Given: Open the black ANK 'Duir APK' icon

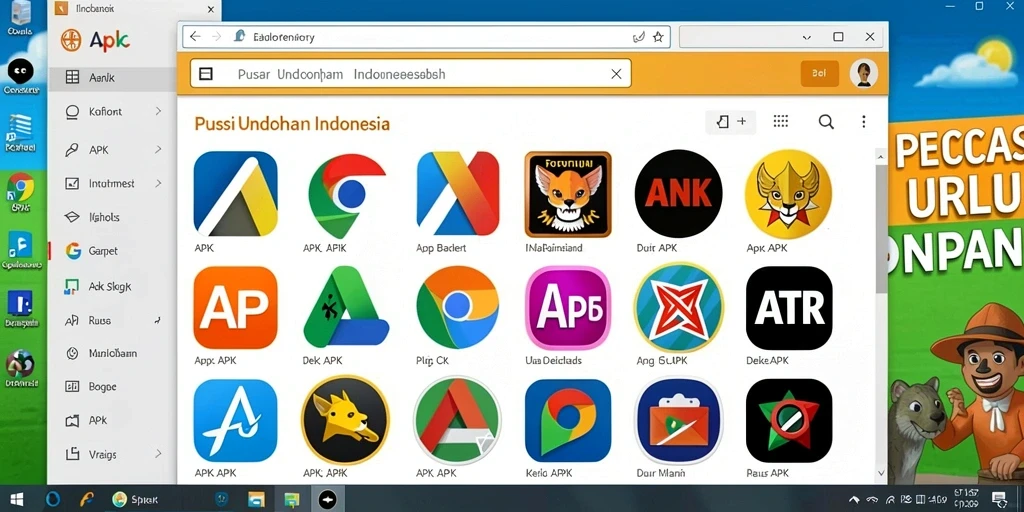Looking at the screenshot, I should tap(679, 193).
